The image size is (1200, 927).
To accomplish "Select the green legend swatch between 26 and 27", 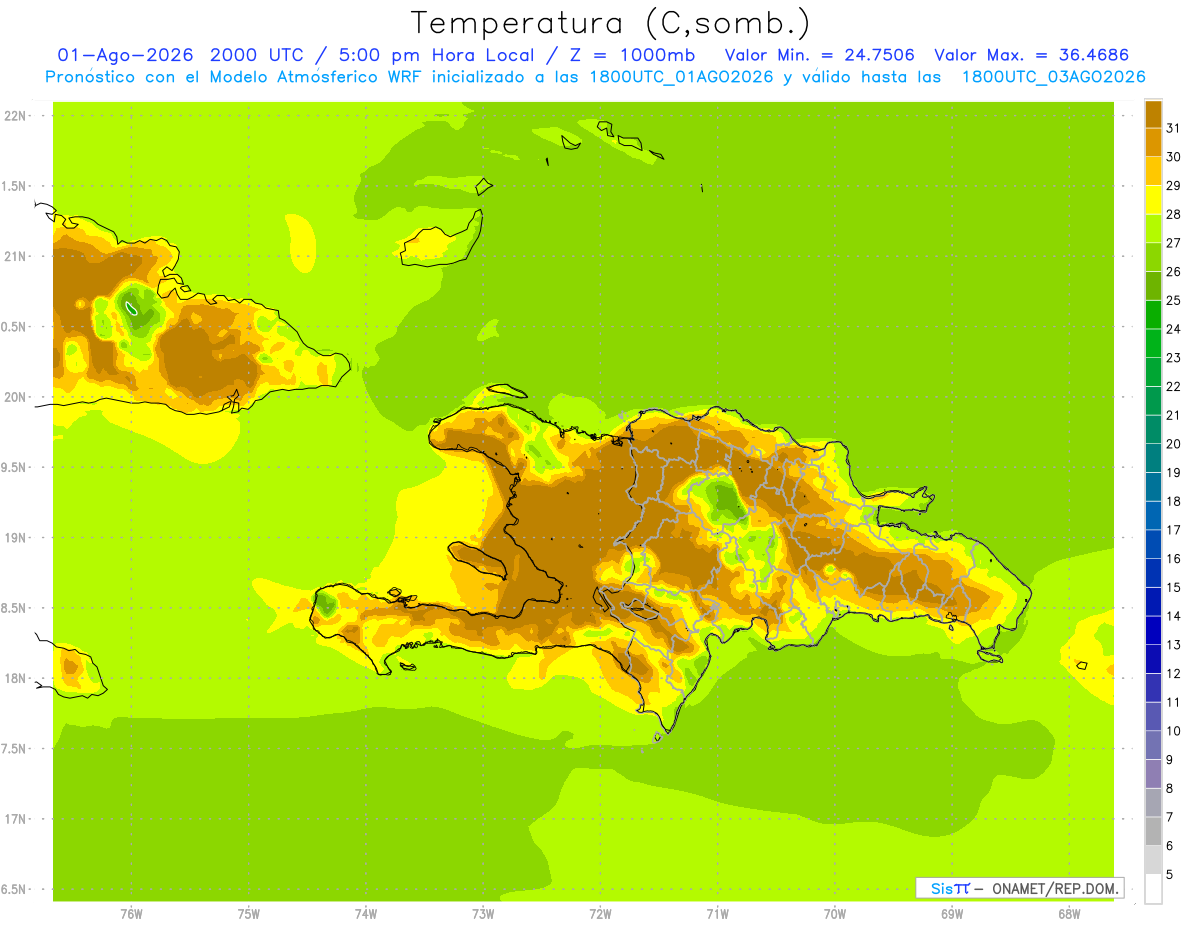I will [x=1153, y=257].
